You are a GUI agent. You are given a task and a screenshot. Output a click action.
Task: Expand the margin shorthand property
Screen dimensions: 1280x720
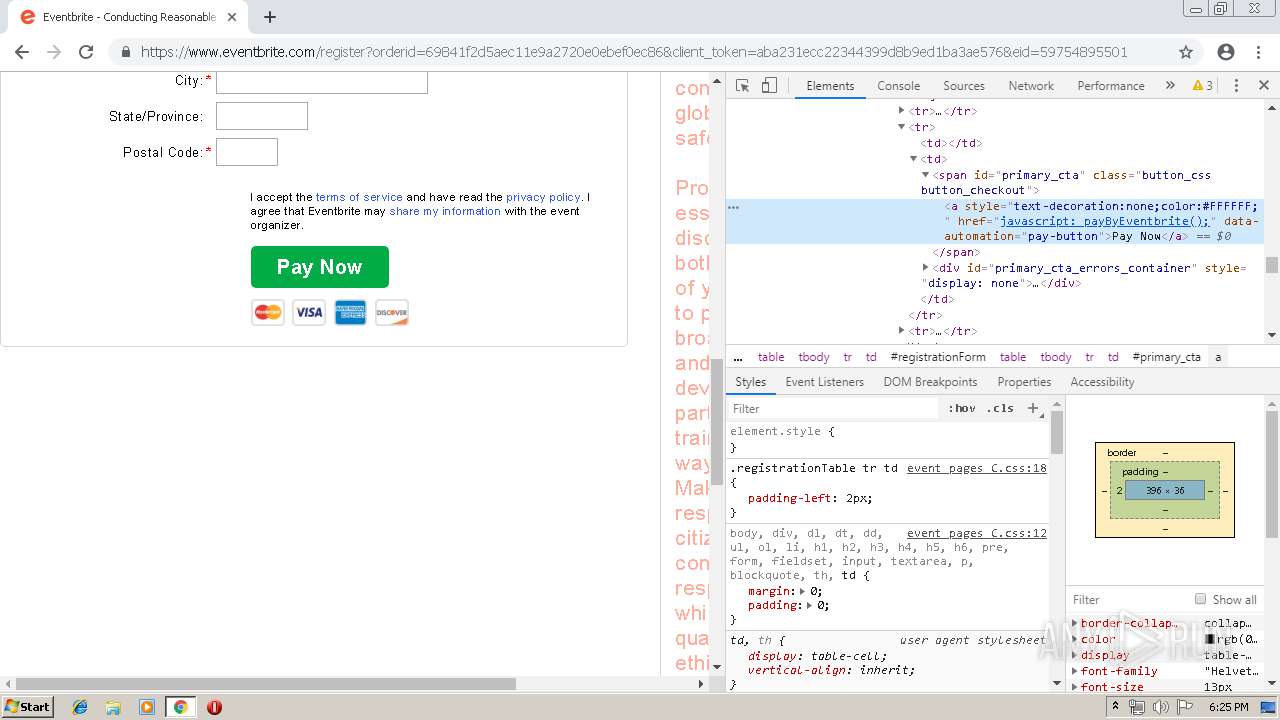[802, 591]
